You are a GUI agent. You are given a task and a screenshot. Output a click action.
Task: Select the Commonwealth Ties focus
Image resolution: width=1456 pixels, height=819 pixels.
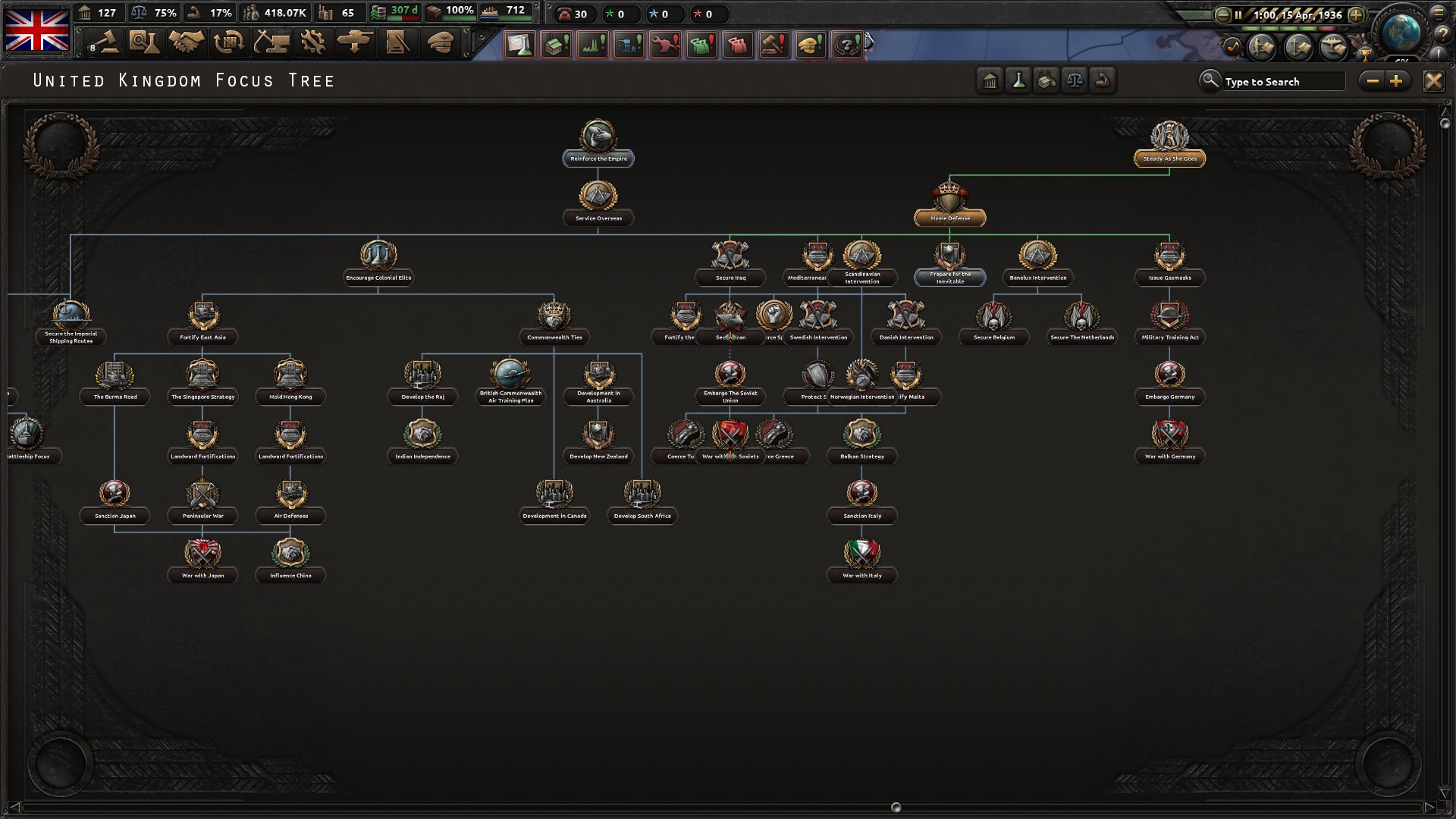pyautogui.click(x=554, y=322)
